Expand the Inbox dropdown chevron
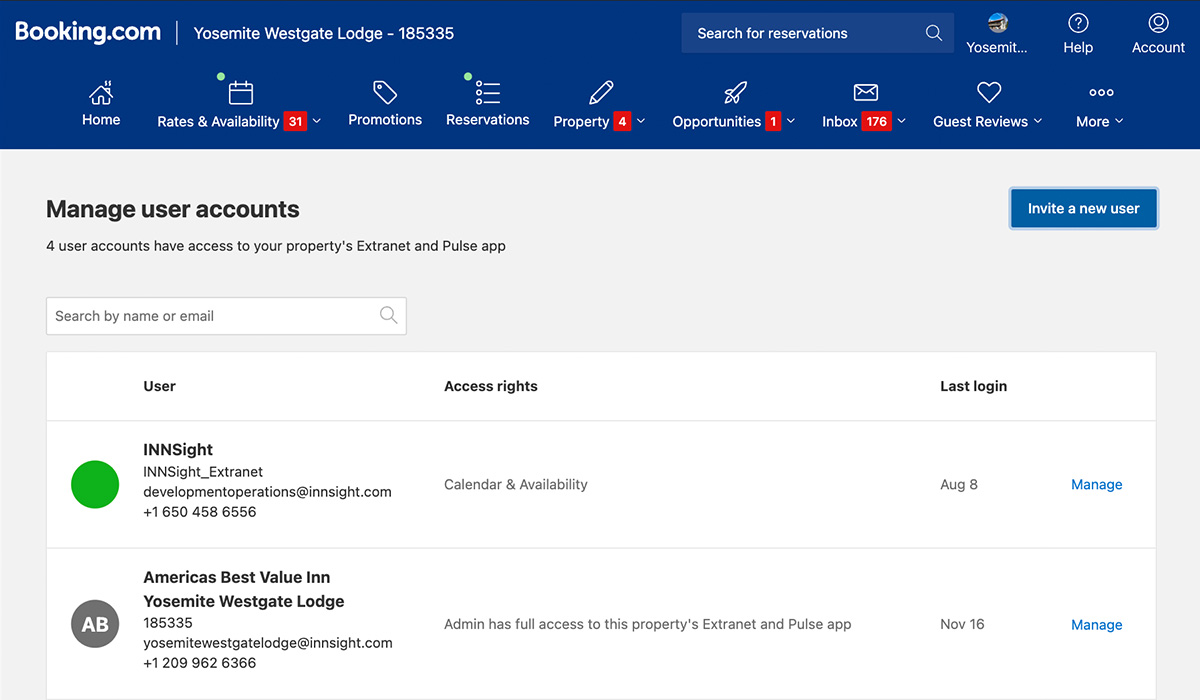 coord(901,121)
